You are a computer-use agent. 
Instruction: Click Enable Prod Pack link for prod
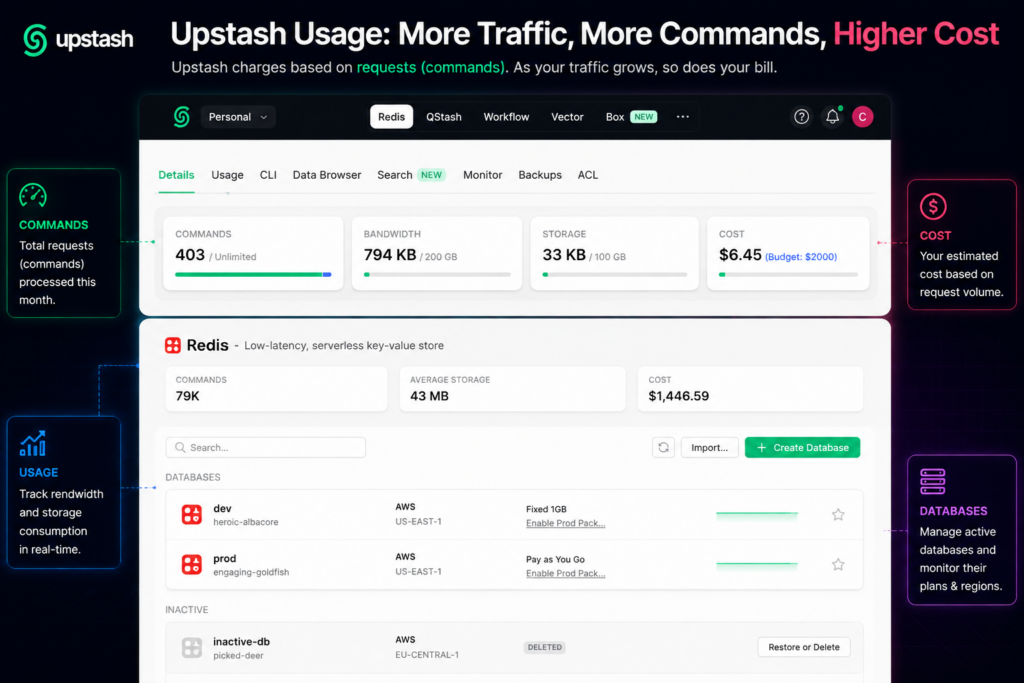coord(566,573)
